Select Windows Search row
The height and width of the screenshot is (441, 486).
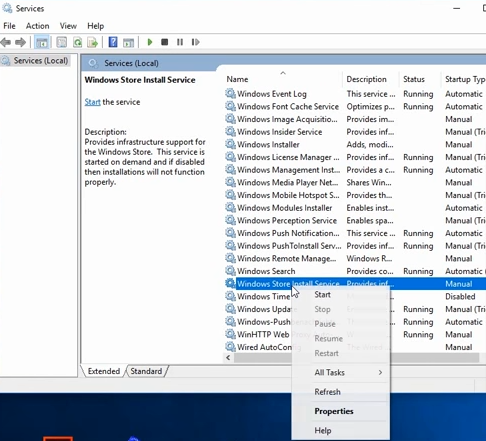click(355, 271)
